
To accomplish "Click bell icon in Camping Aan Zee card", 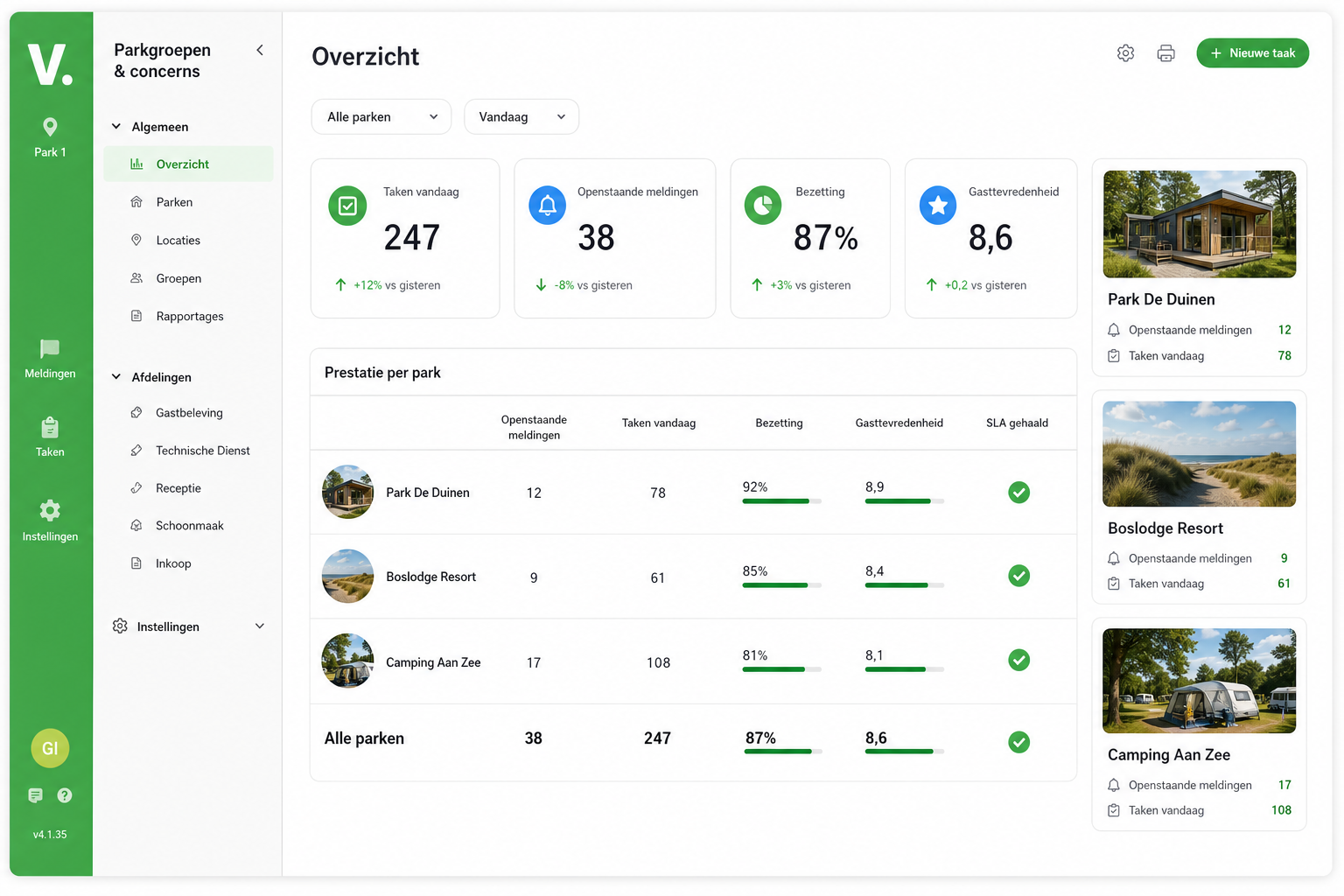I will pos(1114,785).
